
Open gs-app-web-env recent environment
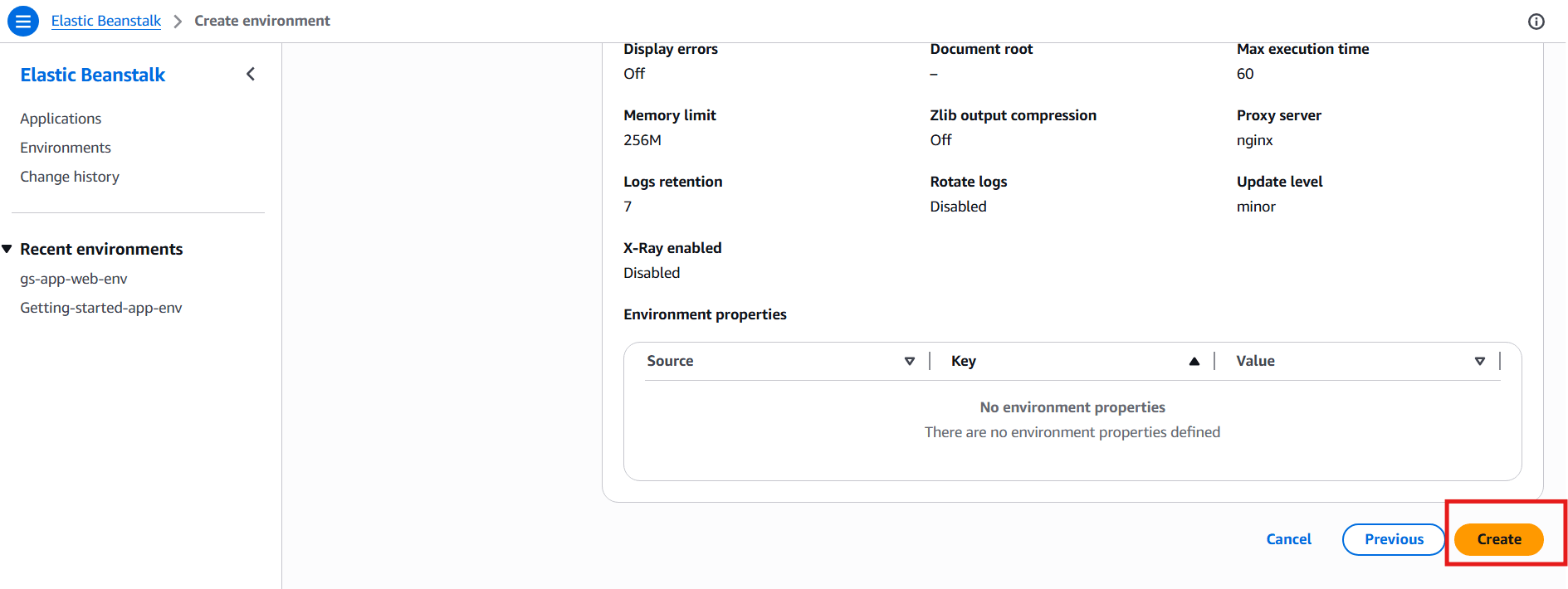[74, 279]
